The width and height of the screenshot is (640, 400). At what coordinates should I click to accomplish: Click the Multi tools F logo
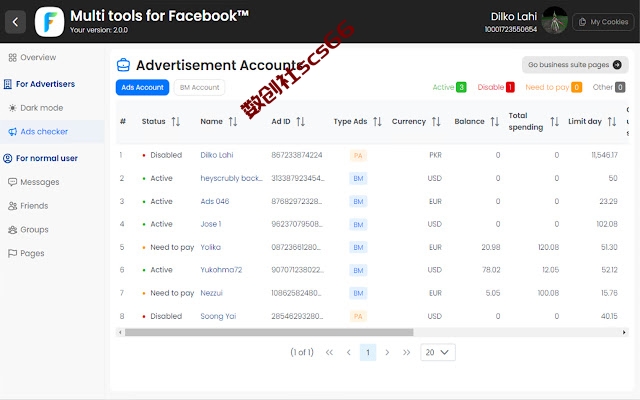[x=49, y=22]
